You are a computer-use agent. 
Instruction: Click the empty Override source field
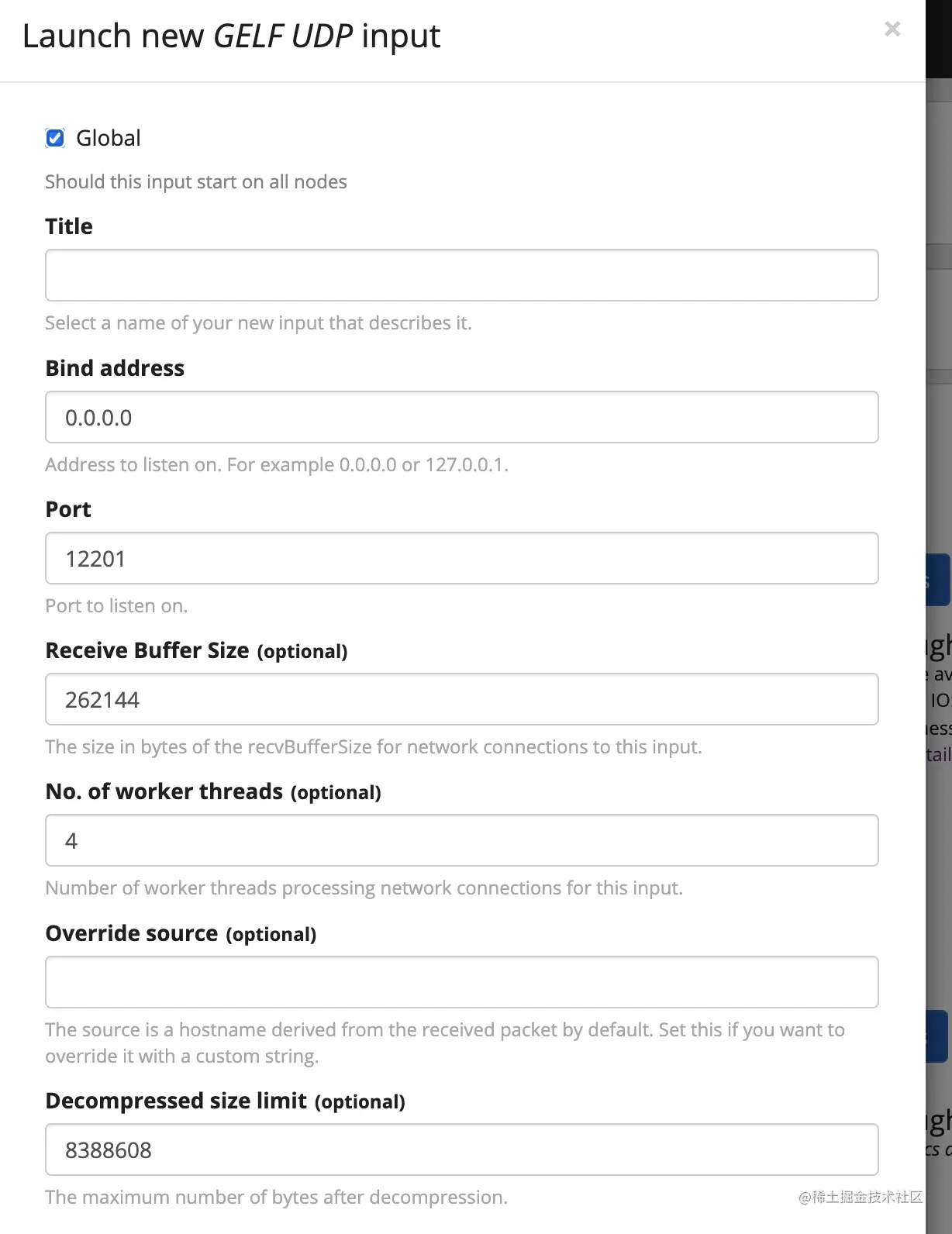(x=461, y=982)
